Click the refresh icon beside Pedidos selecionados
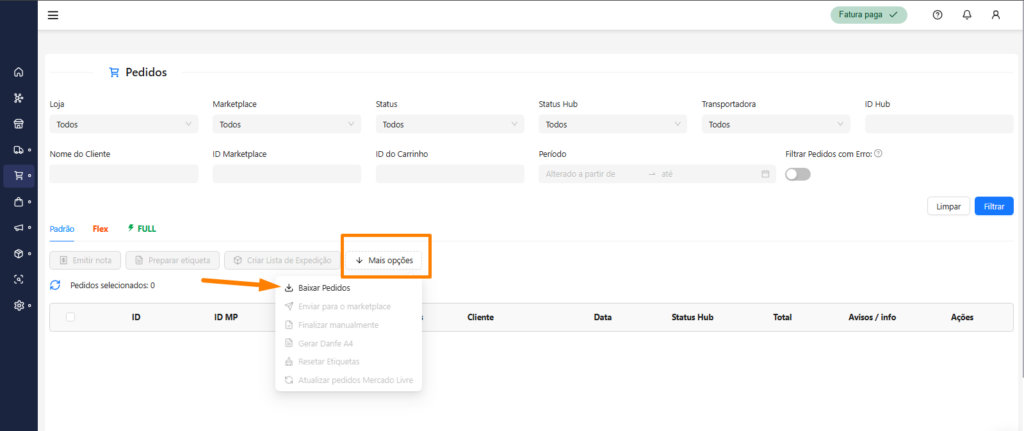The height and width of the screenshot is (431, 1024). coord(56,285)
